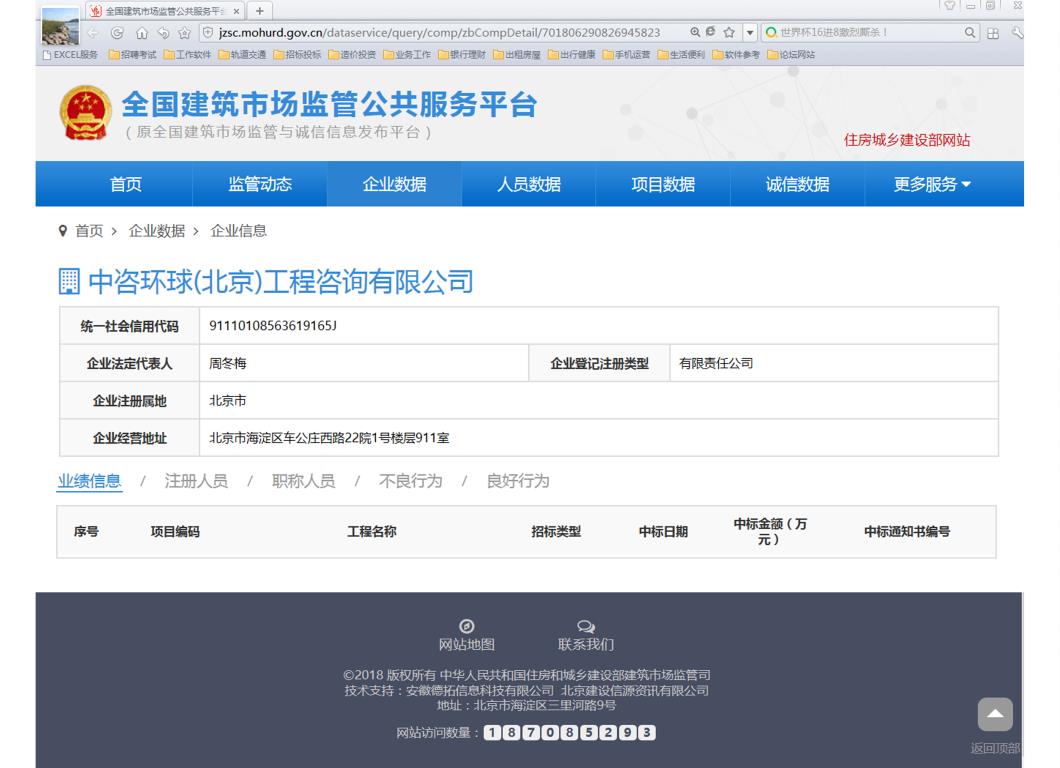Click the browser refresh icon
Image resolution: width=1060 pixels, height=768 pixels.
[x=118, y=33]
